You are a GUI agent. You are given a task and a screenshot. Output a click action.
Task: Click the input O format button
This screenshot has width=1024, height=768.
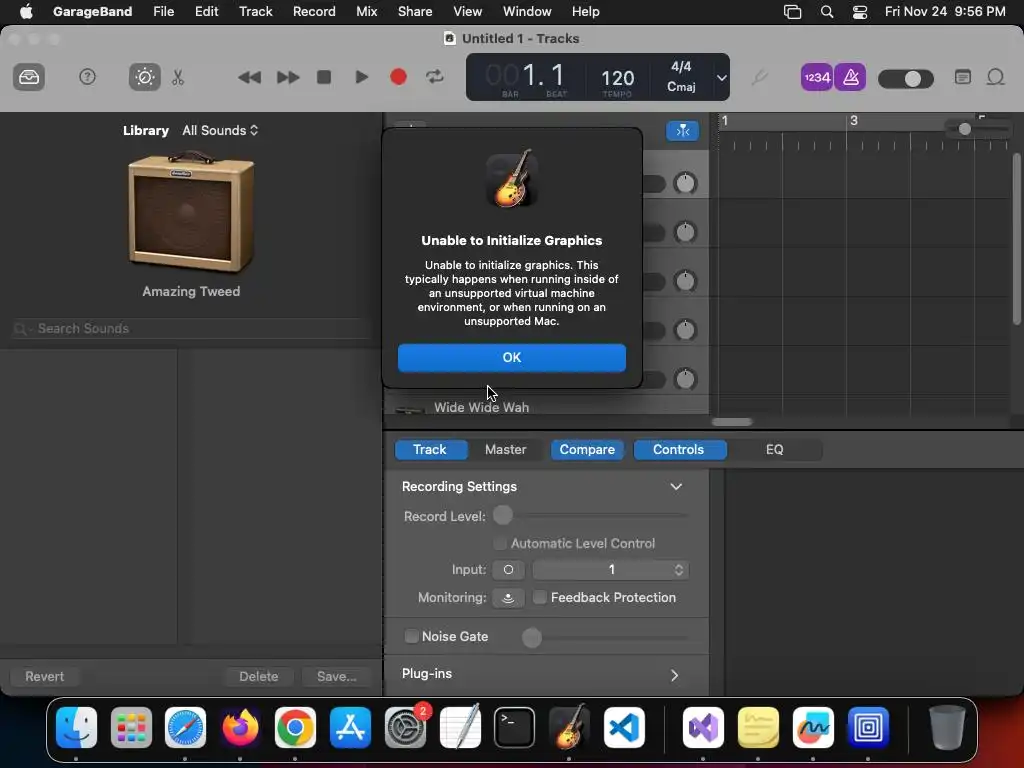click(508, 569)
